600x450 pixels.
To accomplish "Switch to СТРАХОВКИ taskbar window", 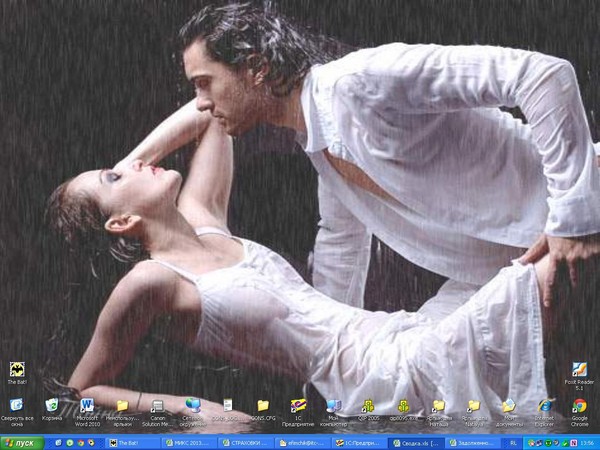I will [245, 443].
